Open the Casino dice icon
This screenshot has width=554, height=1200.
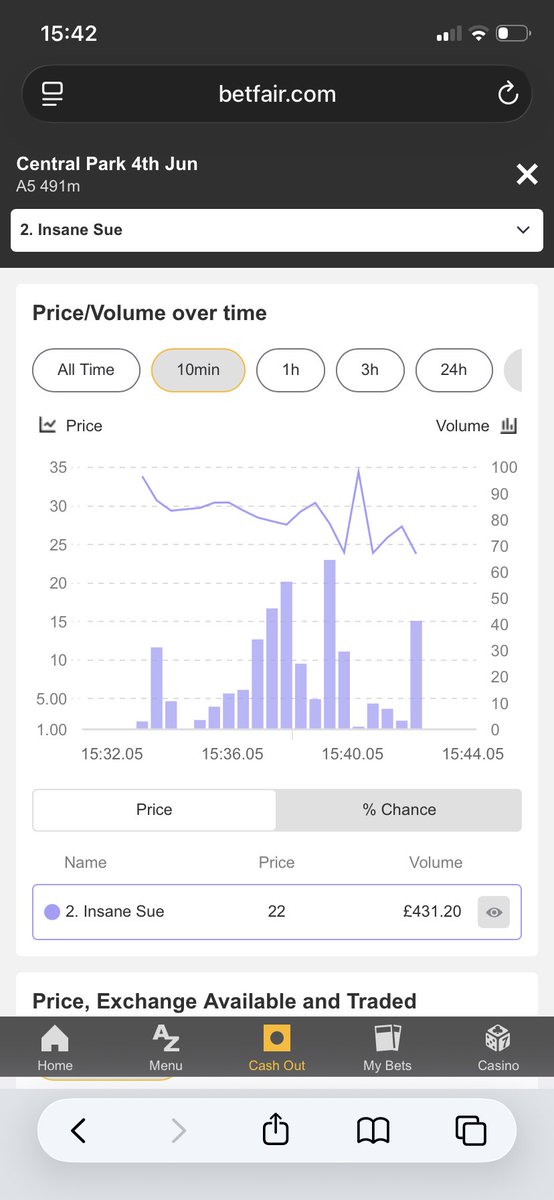498,1037
